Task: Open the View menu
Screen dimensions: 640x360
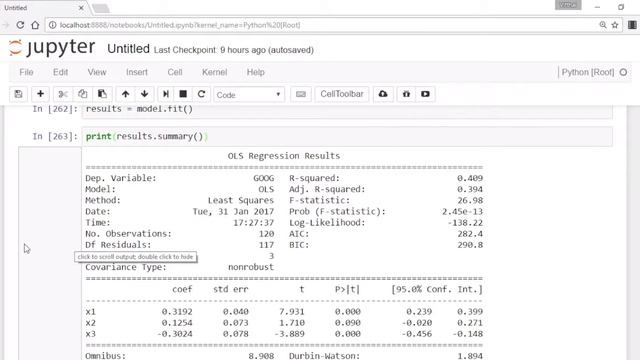Action: pos(97,72)
